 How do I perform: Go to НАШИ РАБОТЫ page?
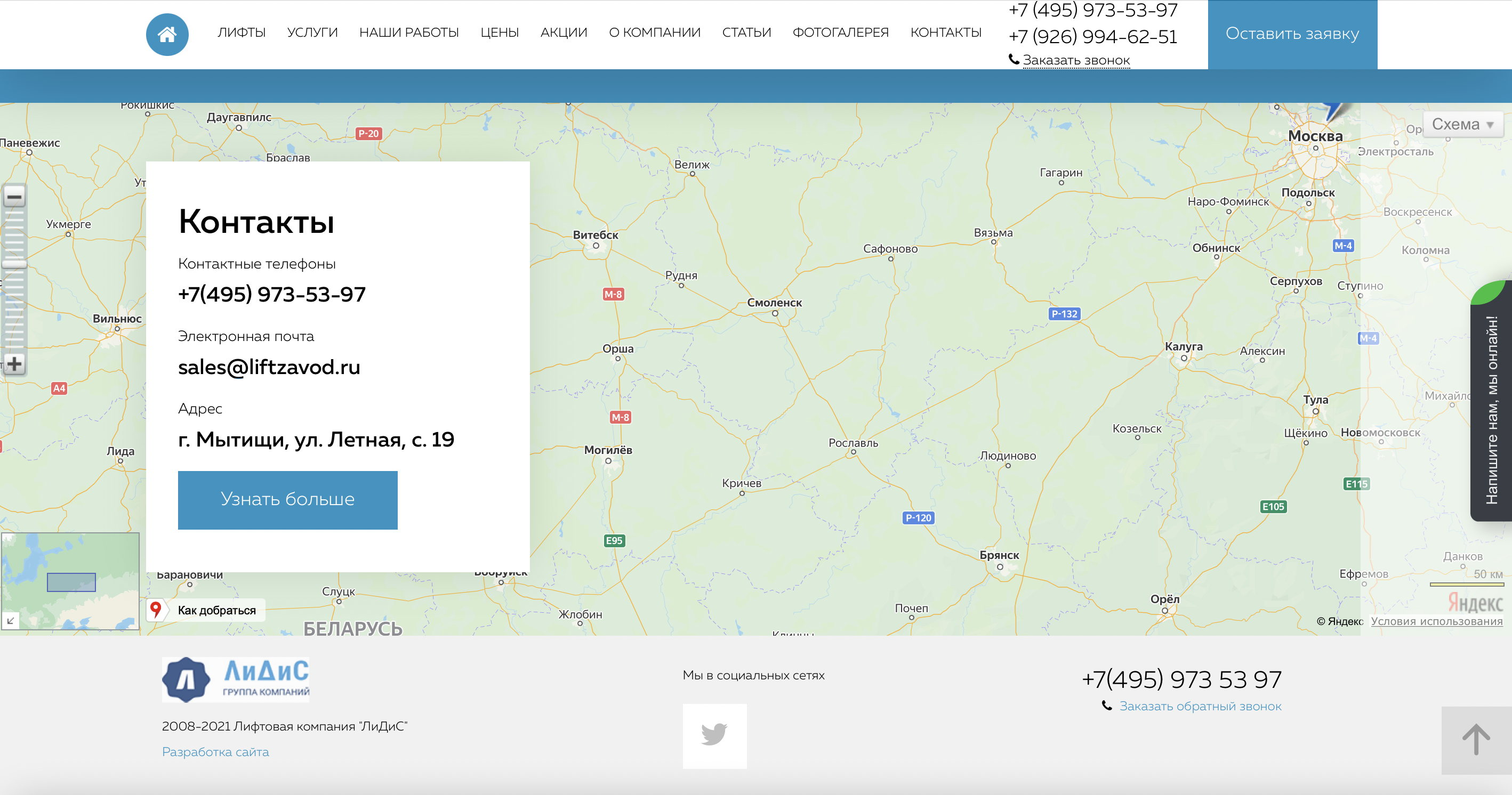click(409, 33)
